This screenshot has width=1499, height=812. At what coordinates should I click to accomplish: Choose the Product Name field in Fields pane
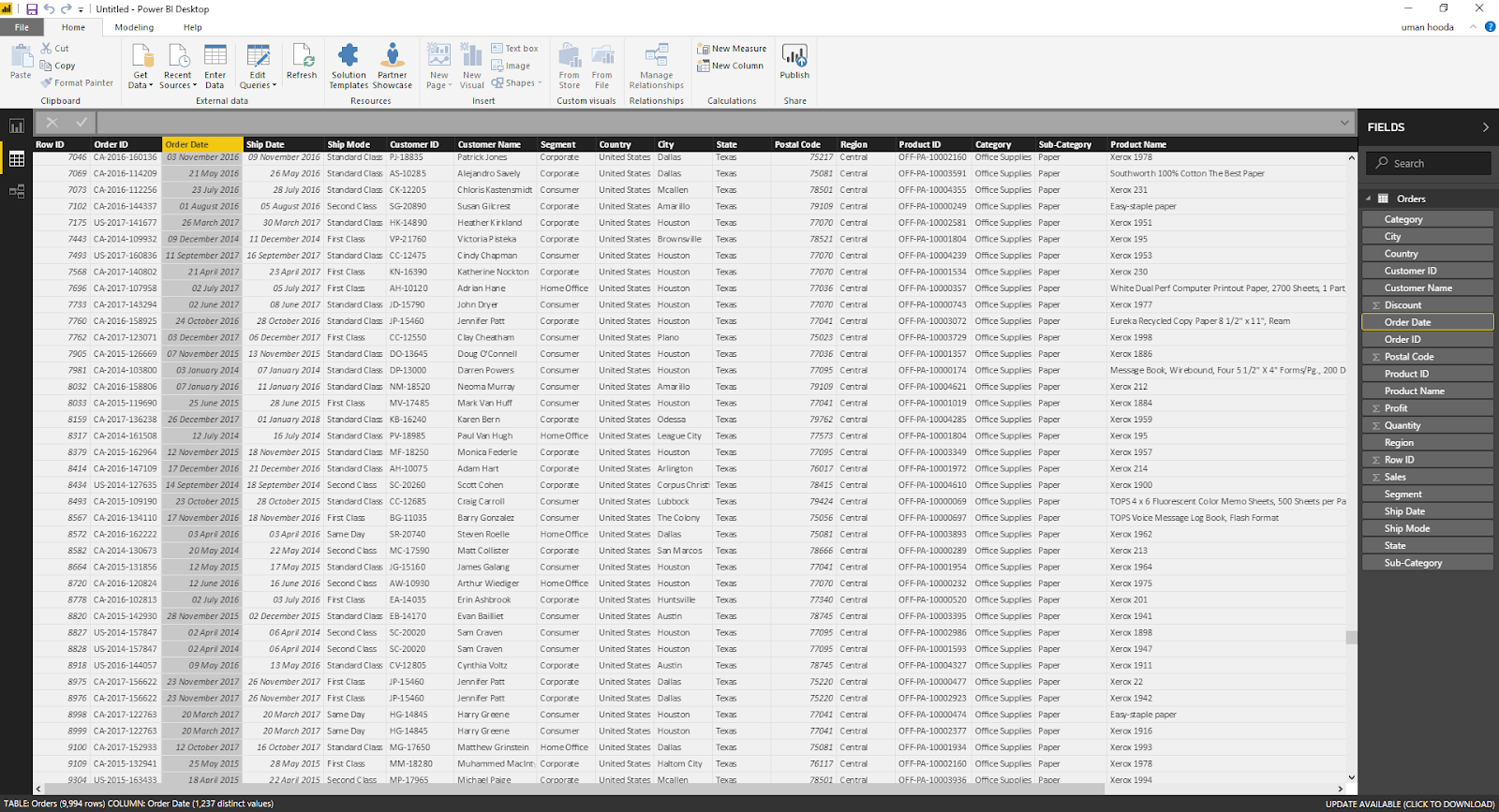pyautogui.click(x=1427, y=391)
